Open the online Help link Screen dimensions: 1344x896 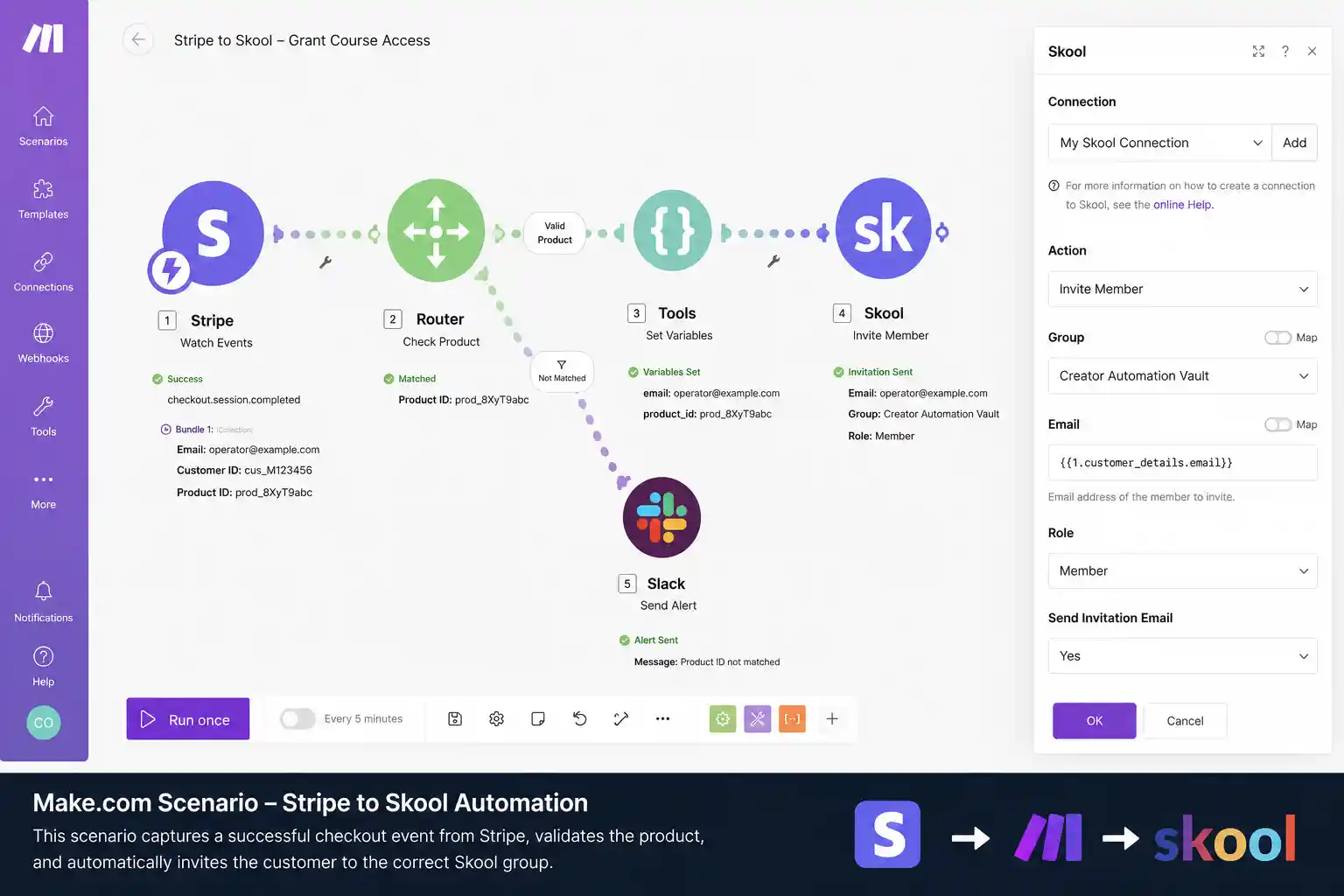1183,205
